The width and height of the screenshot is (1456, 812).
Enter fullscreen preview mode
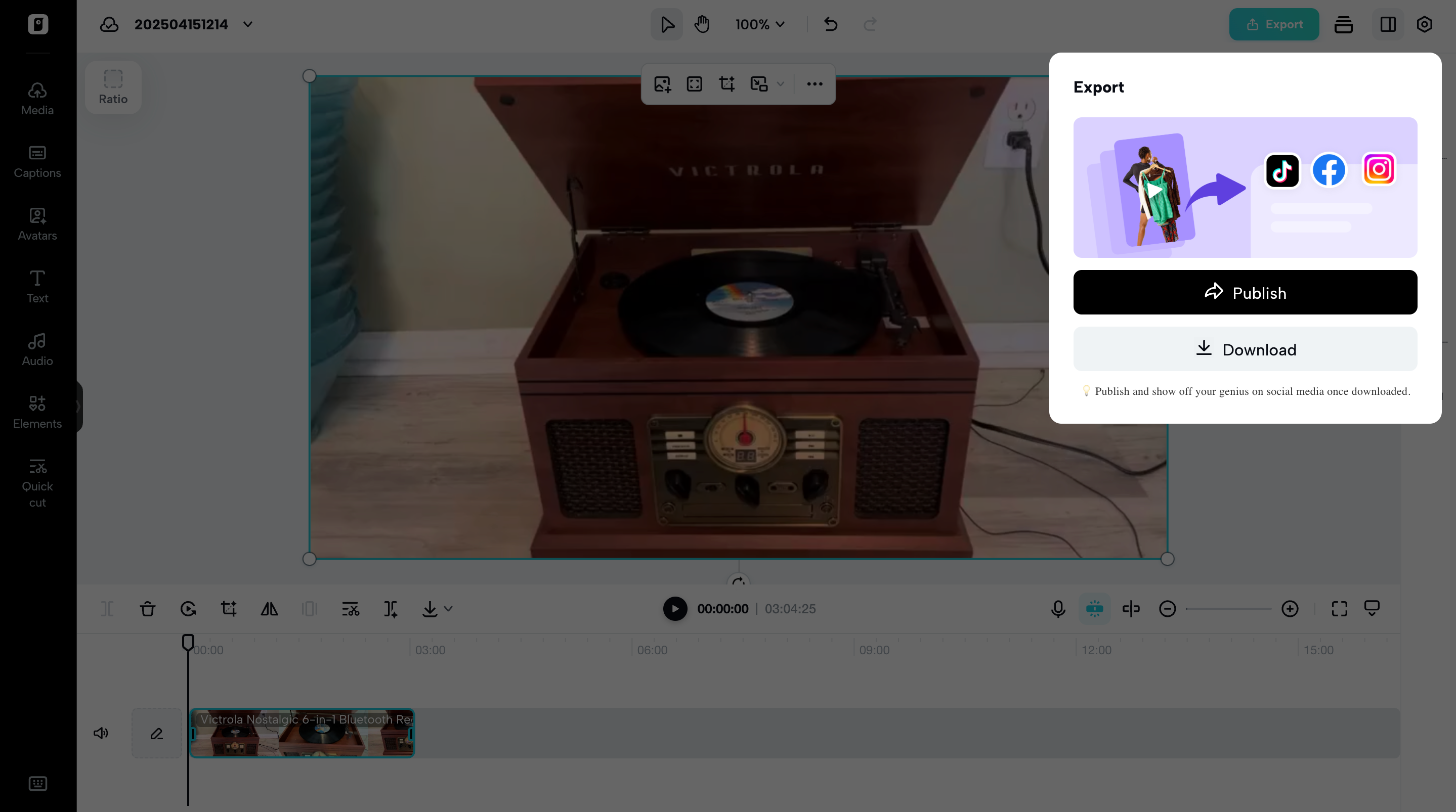point(1340,609)
